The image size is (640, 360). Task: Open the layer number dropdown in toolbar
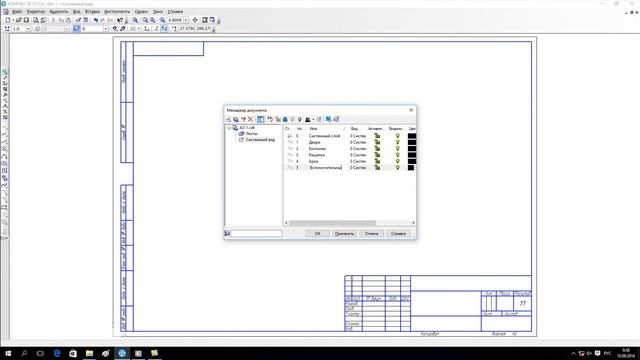click(x=105, y=29)
